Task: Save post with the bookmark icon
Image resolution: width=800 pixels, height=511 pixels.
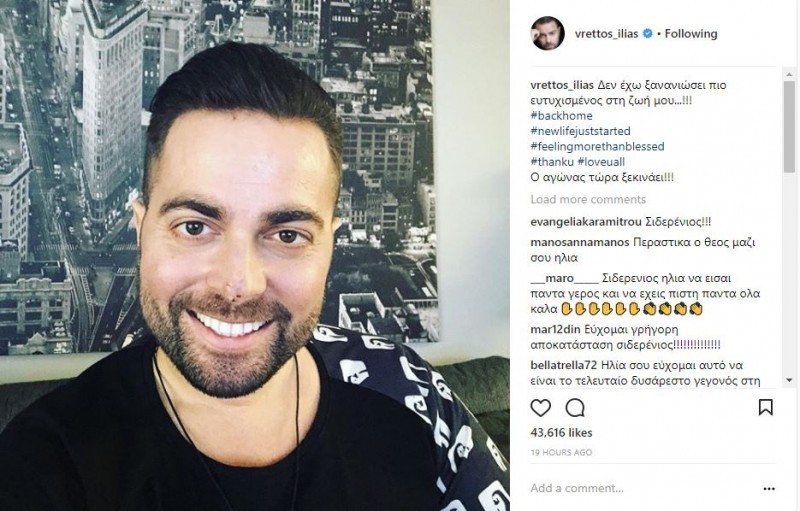Action: click(x=765, y=407)
